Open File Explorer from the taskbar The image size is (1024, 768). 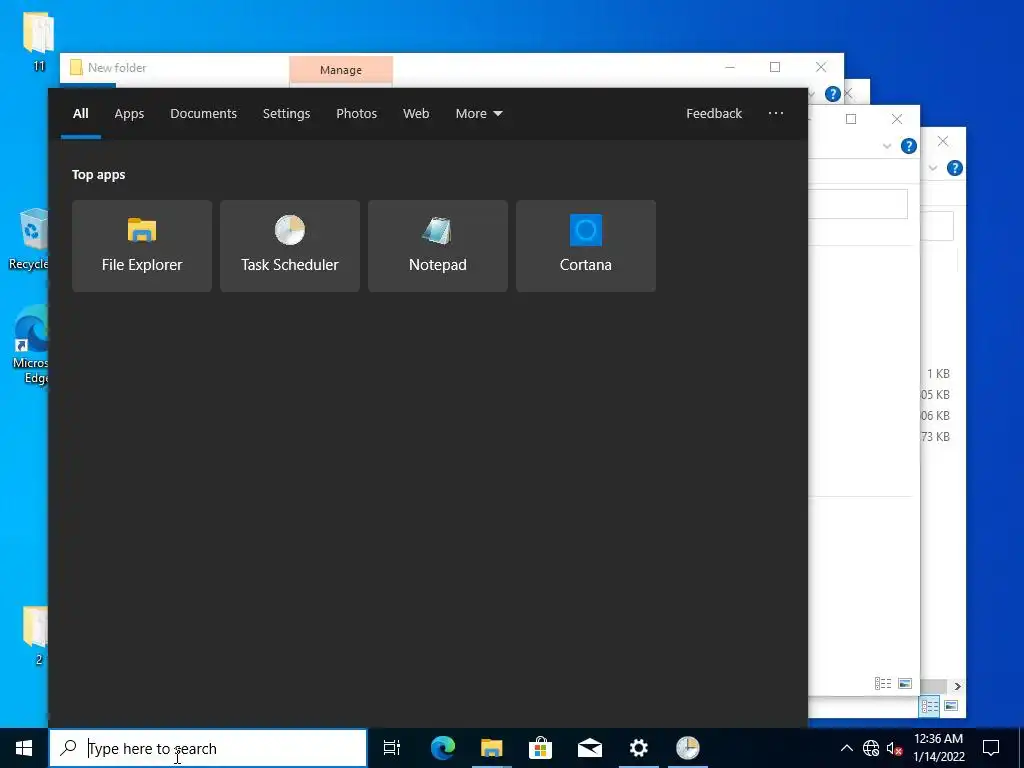[492, 748]
